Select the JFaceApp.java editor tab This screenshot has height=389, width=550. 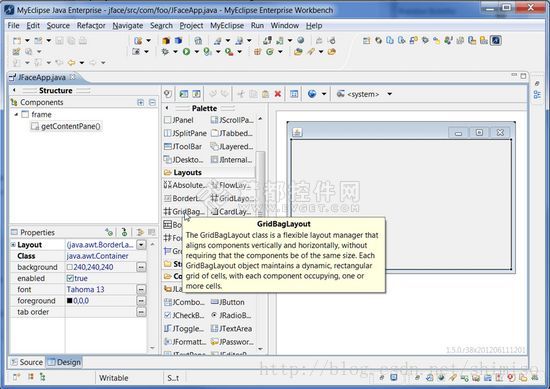click(41, 77)
